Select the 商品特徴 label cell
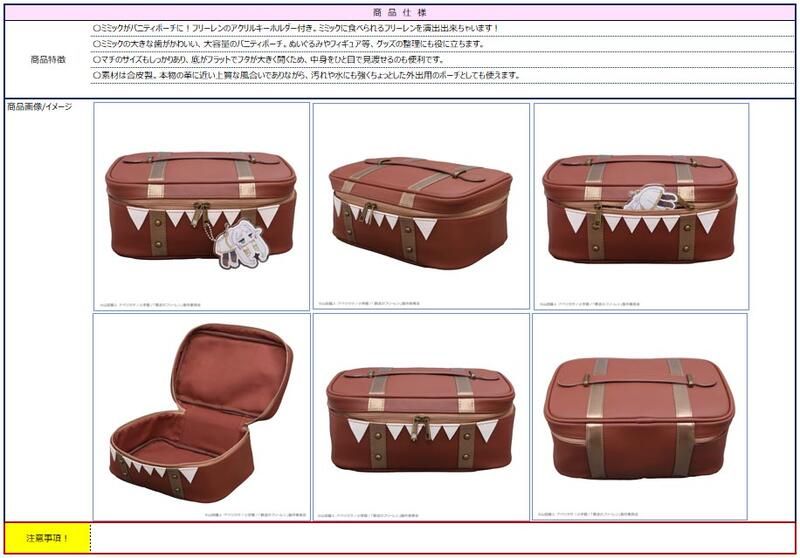The image size is (800, 558). coord(48,60)
